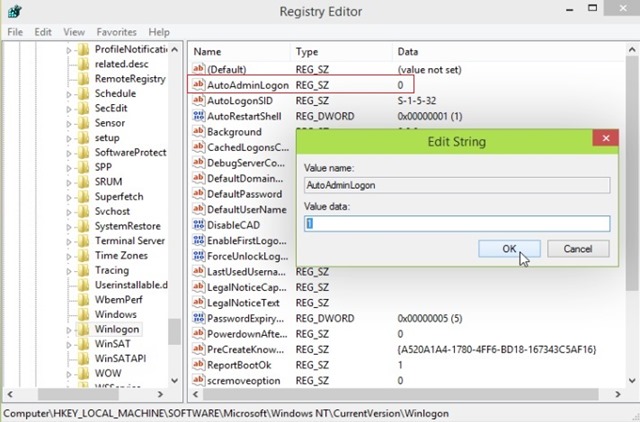Click the values pane scroll up arrow
This screenshot has width=640, height=422.
pos(632,50)
